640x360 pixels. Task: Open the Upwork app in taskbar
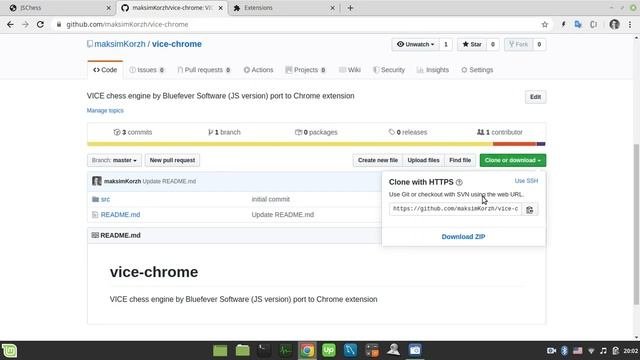point(329,350)
